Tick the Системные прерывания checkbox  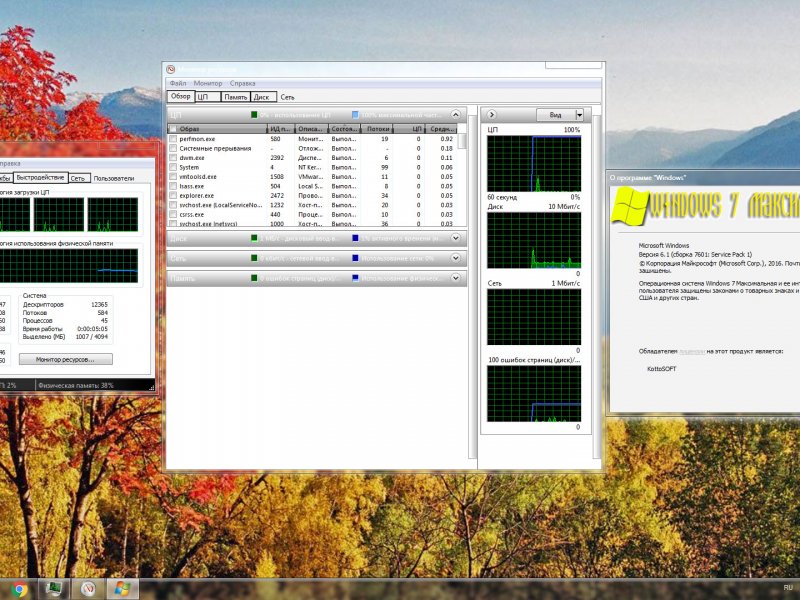[173, 148]
